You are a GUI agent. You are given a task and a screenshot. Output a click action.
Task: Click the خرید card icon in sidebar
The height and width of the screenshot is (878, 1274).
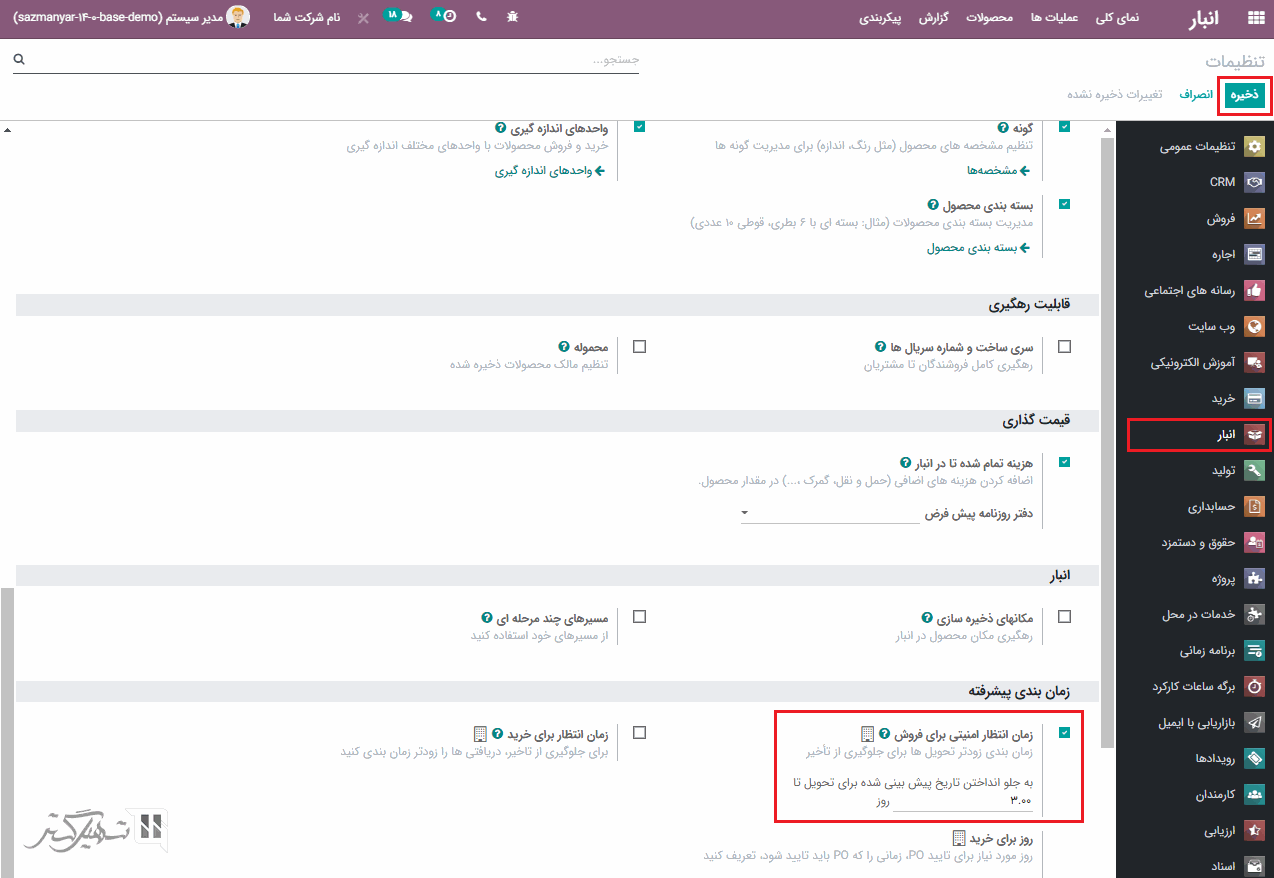[1254, 398]
